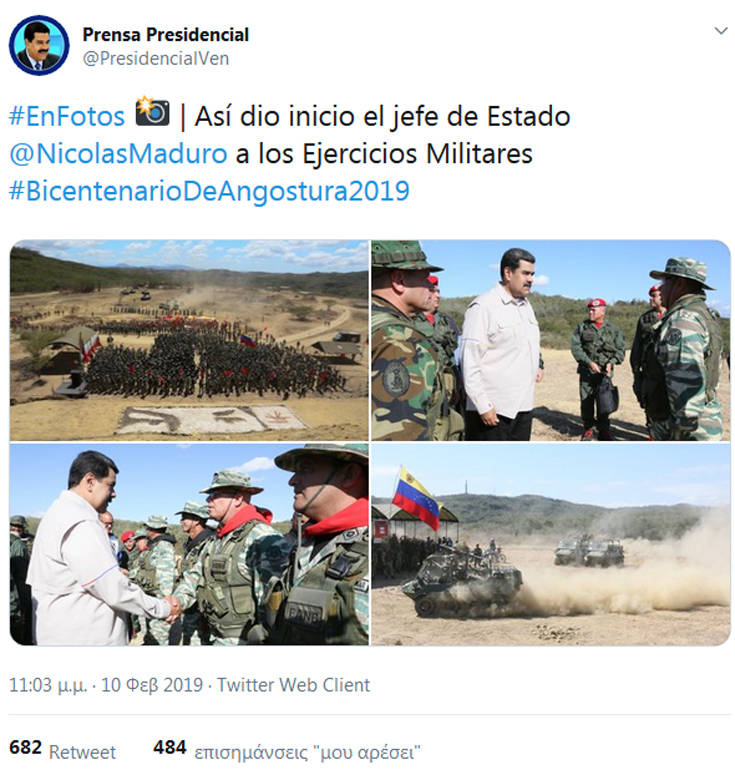
Task: Show the 484 likes list
Action: pyautogui.click(x=287, y=749)
